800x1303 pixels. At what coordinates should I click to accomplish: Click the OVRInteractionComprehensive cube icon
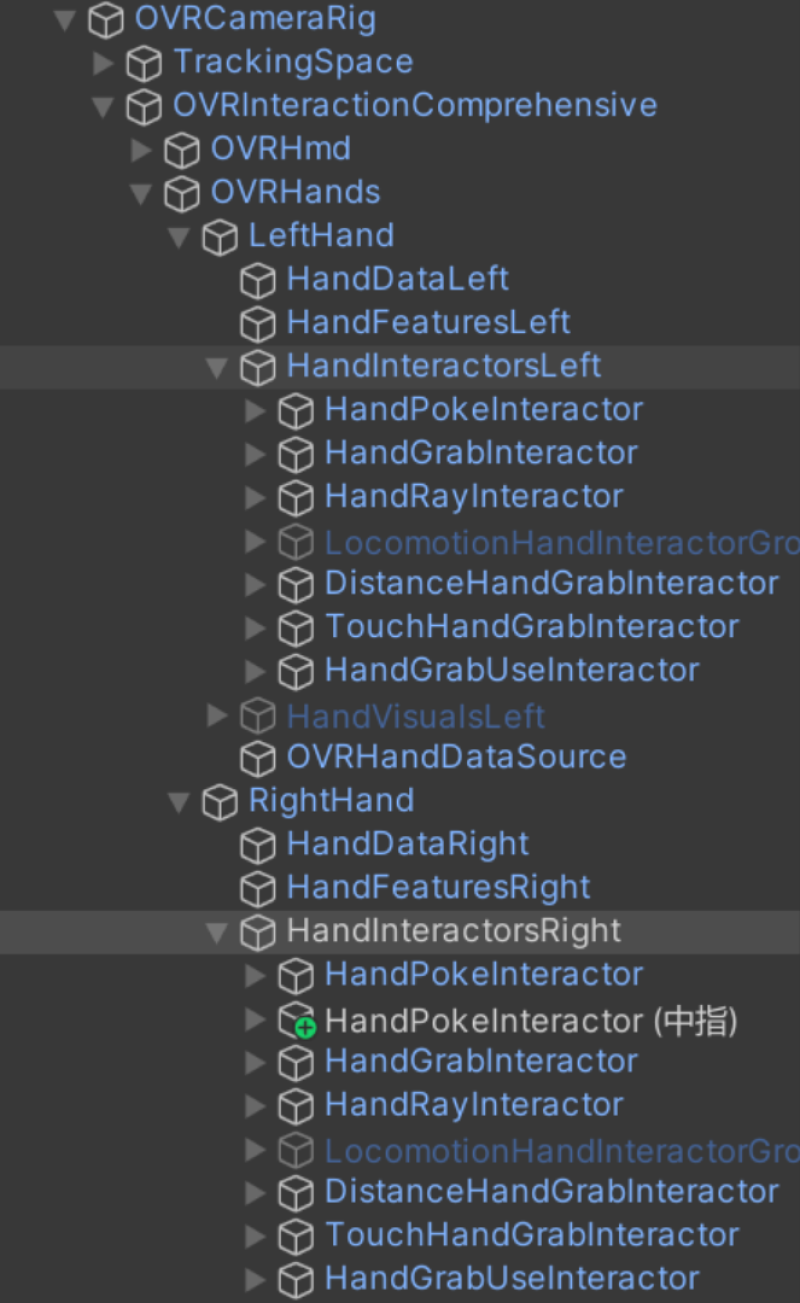point(145,106)
